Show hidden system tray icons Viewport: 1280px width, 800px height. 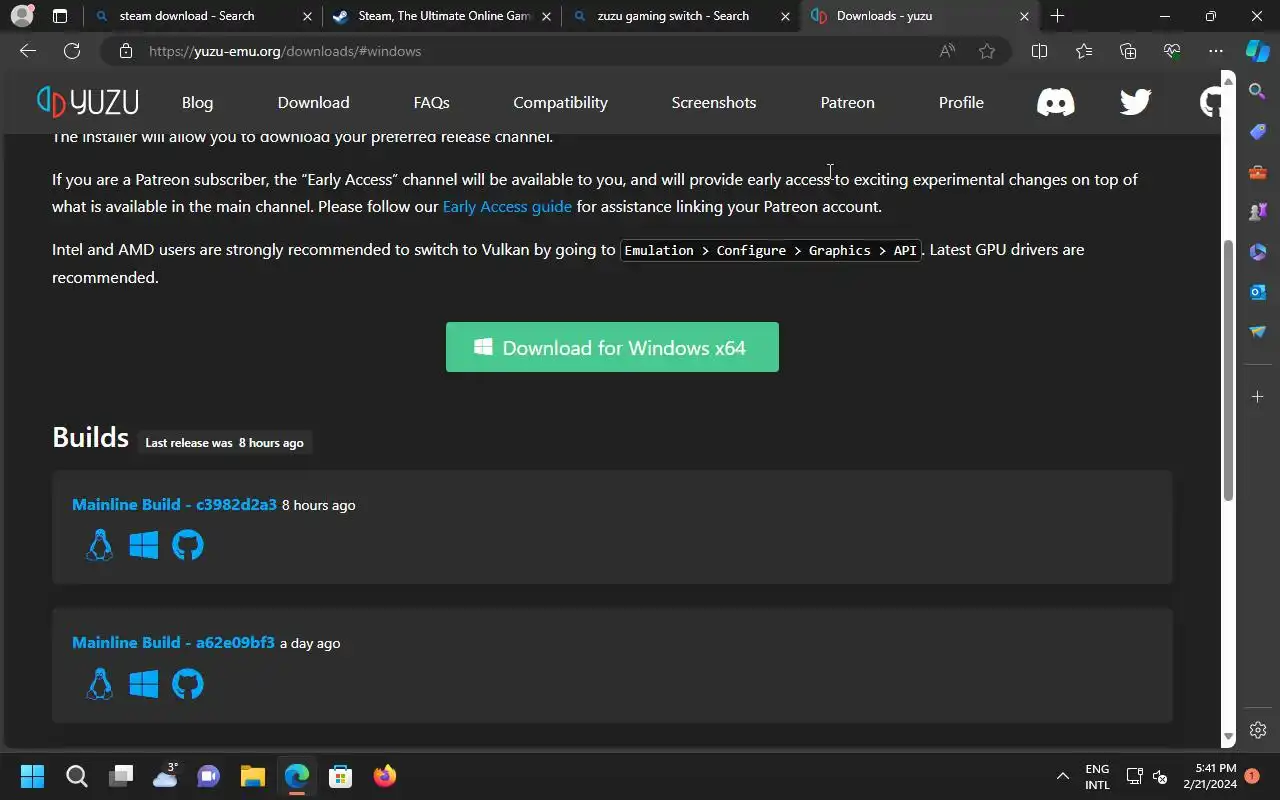tap(1062, 776)
